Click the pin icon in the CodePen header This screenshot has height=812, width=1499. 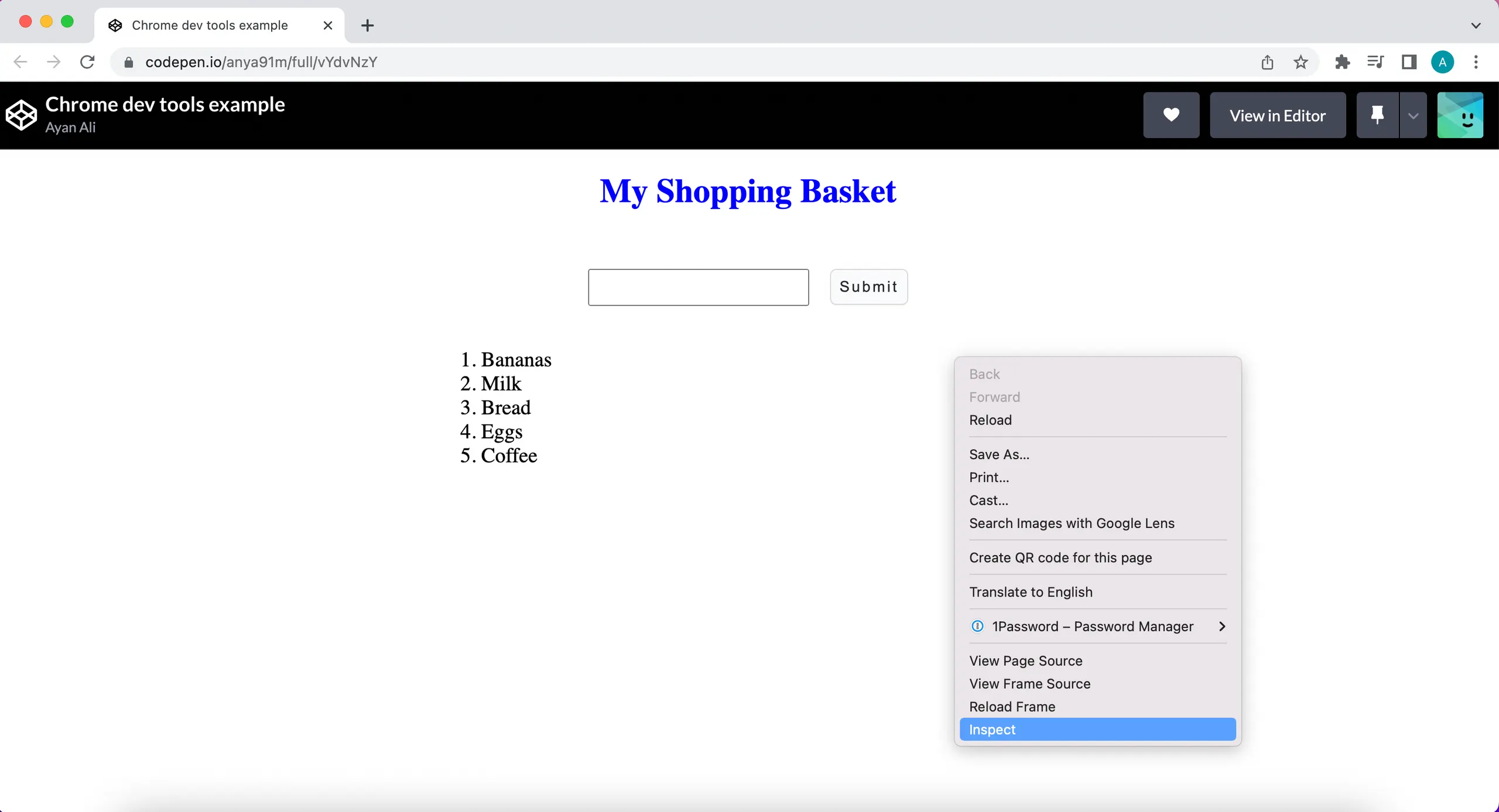pos(1377,115)
